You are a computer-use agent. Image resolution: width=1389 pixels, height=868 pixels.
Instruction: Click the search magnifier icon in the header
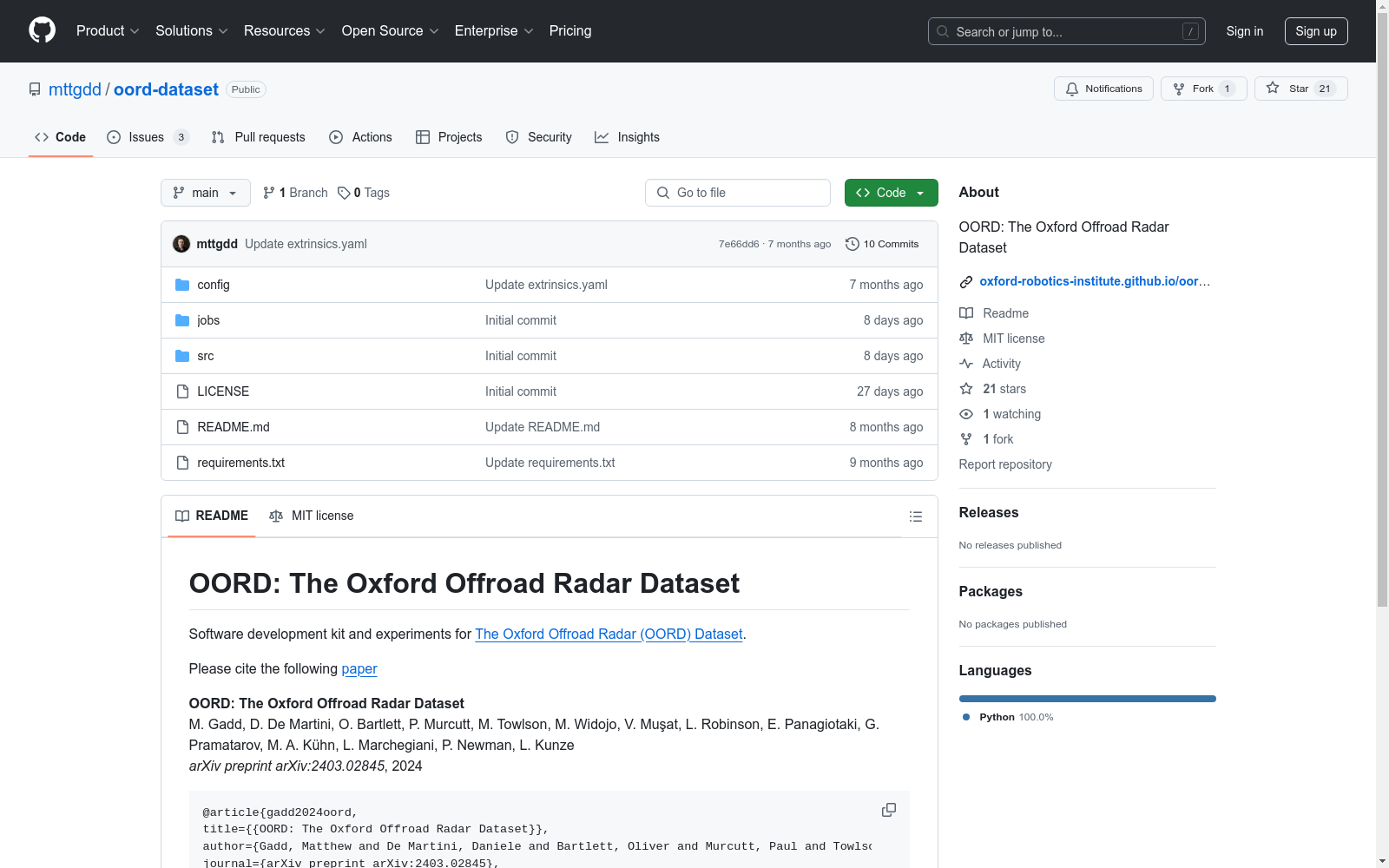943,31
